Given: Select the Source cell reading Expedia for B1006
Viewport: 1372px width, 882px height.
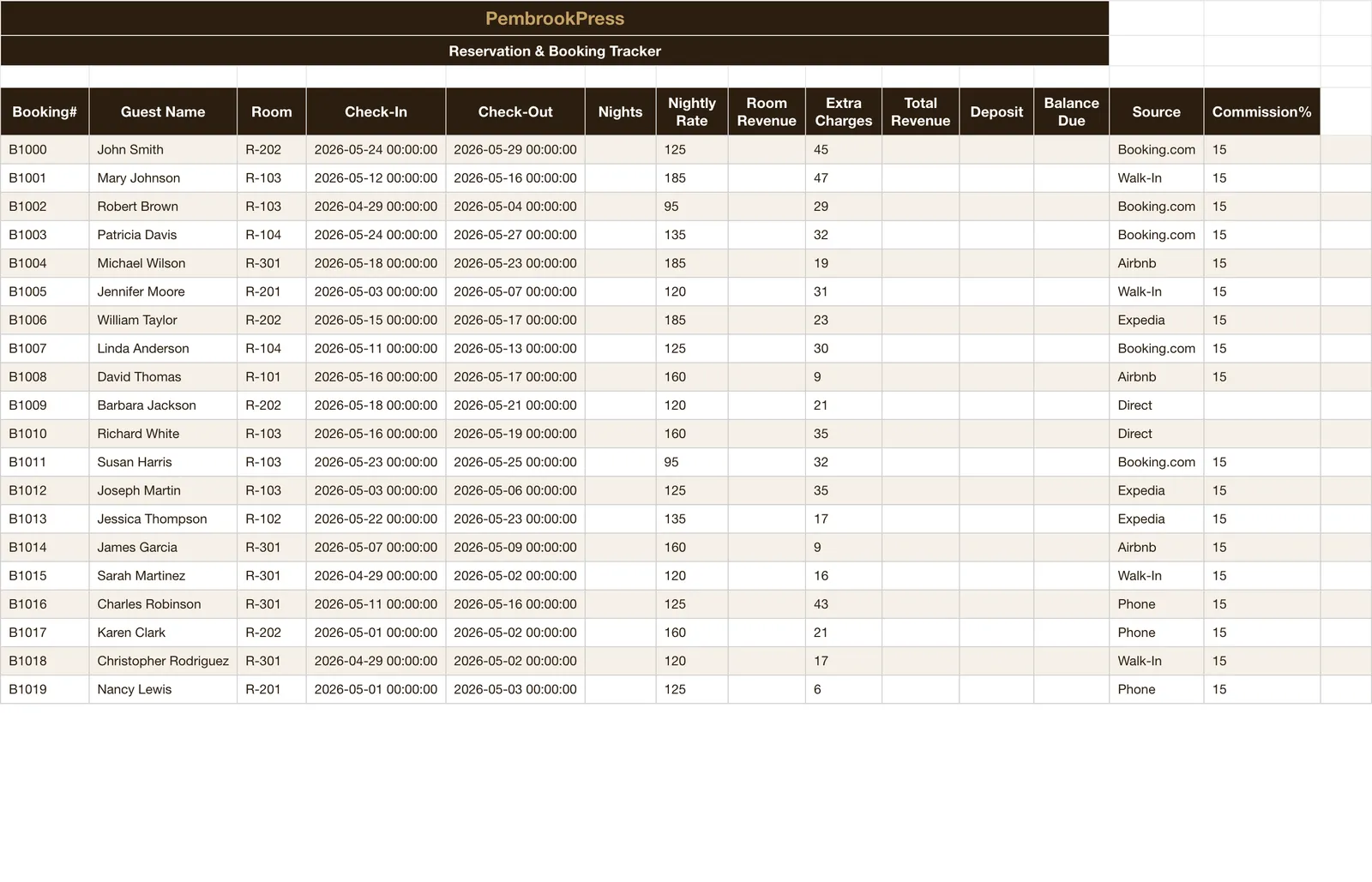Looking at the screenshot, I should pos(1156,320).
